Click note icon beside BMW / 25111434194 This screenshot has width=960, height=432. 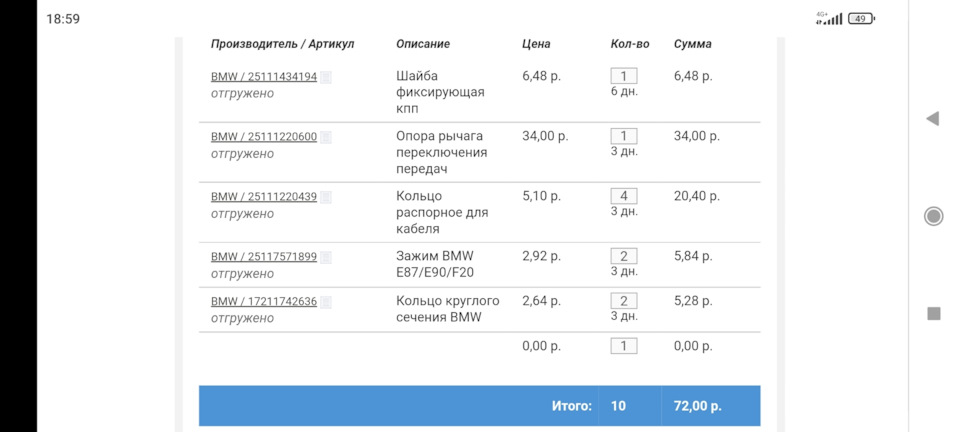326,77
